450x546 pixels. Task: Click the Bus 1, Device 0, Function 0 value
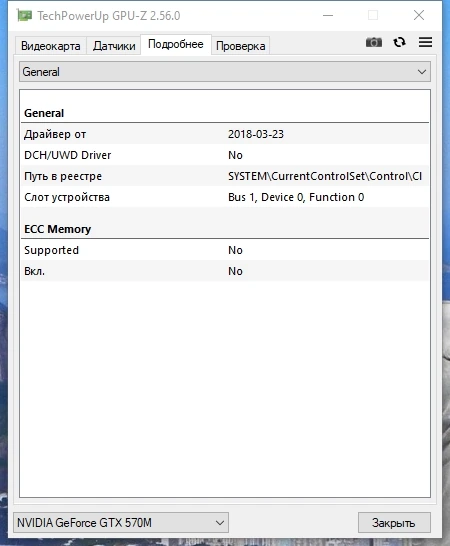coord(296,197)
